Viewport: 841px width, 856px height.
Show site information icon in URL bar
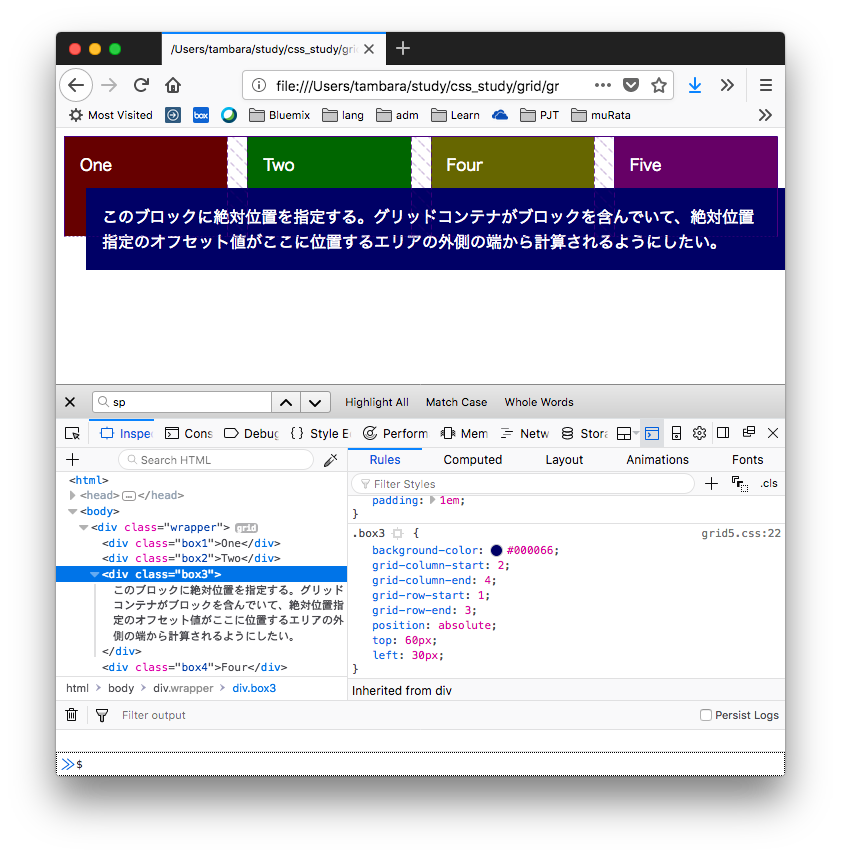259,86
